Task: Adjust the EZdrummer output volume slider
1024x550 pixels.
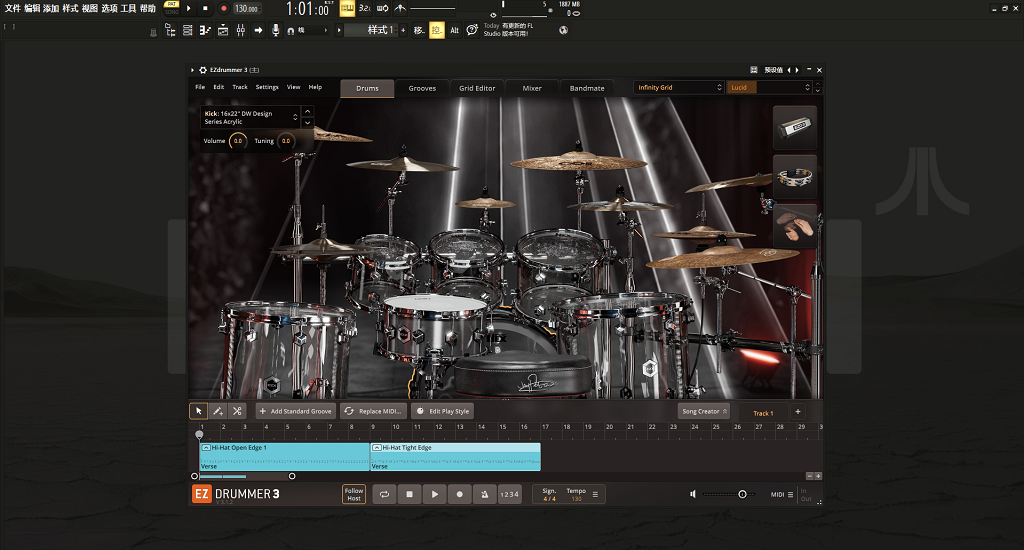Action: pos(742,494)
